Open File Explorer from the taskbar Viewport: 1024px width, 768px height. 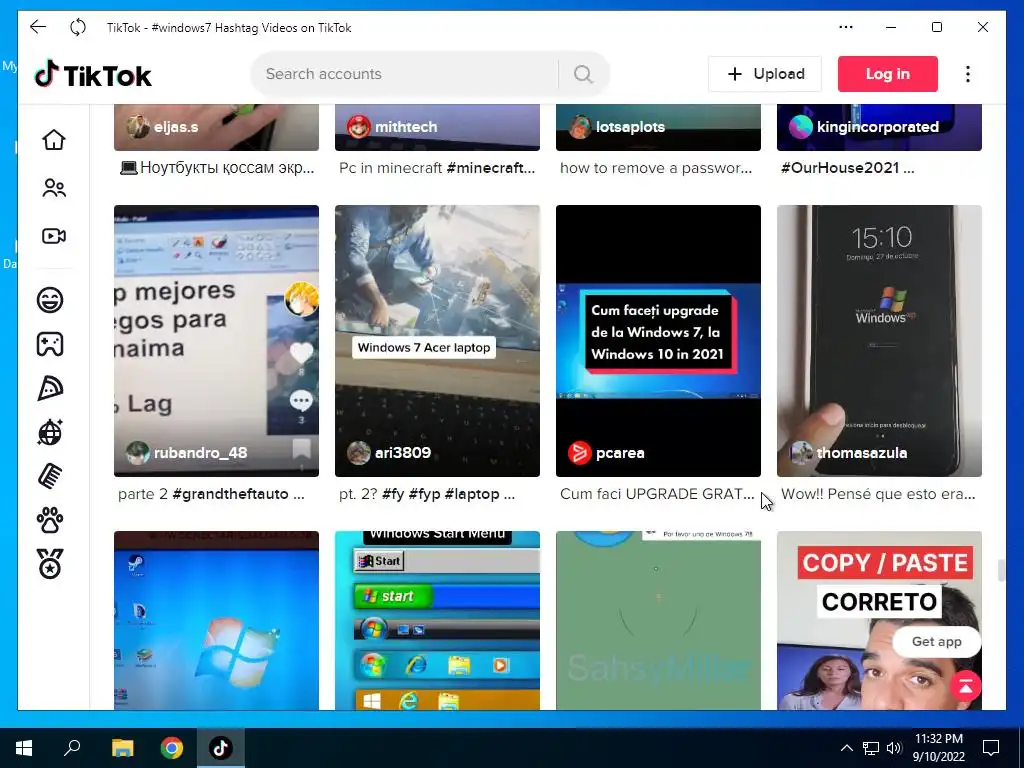click(122, 748)
